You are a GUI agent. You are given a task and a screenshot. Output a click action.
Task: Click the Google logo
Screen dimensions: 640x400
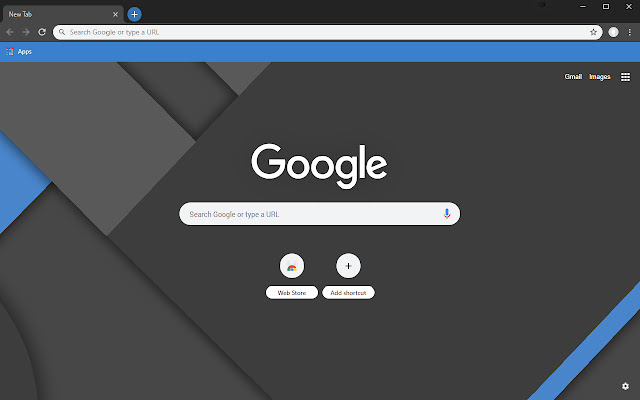(319, 165)
